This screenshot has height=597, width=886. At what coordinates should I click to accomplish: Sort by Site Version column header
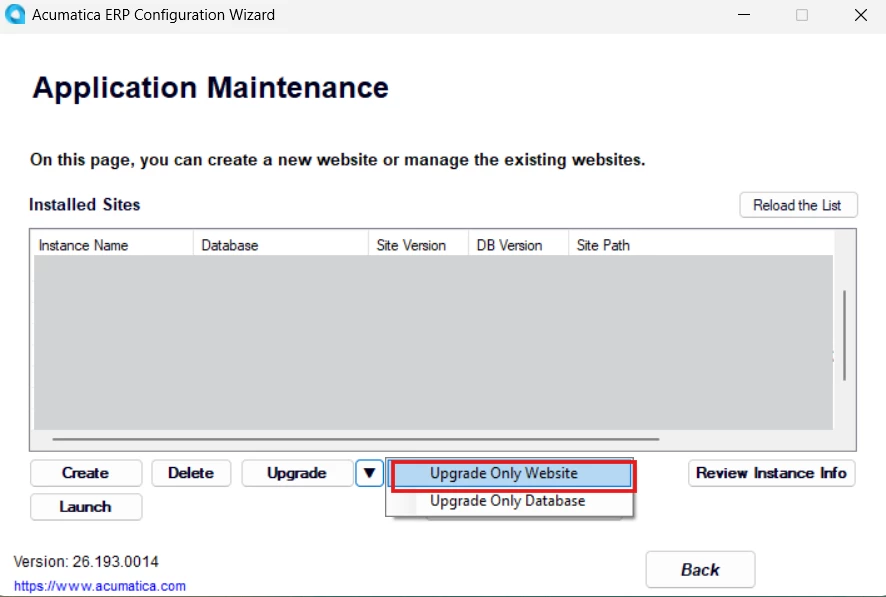point(419,245)
